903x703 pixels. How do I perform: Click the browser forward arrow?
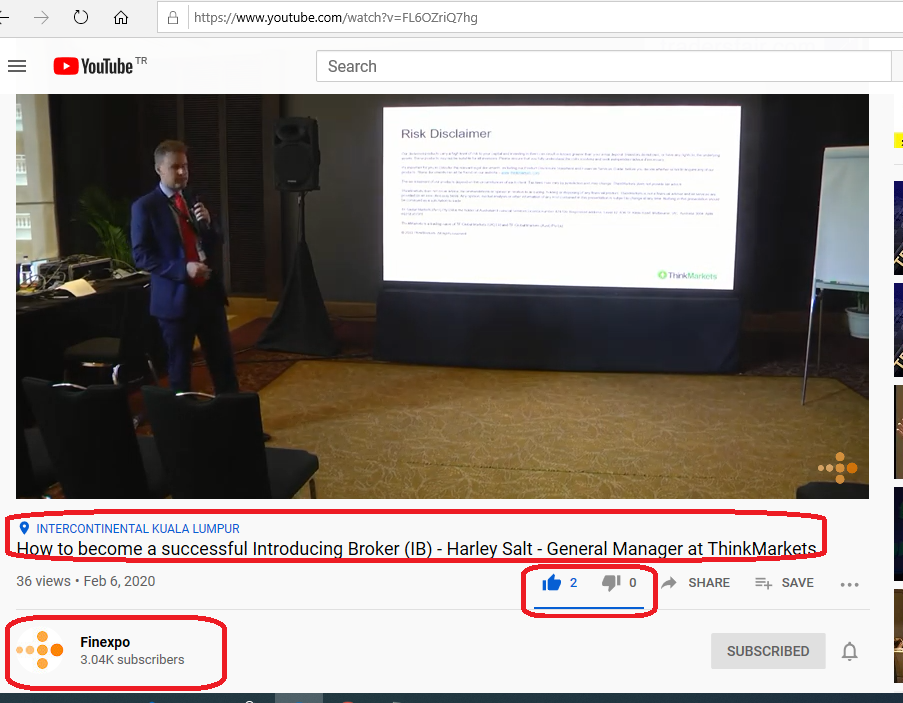click(x=41, y=18)
